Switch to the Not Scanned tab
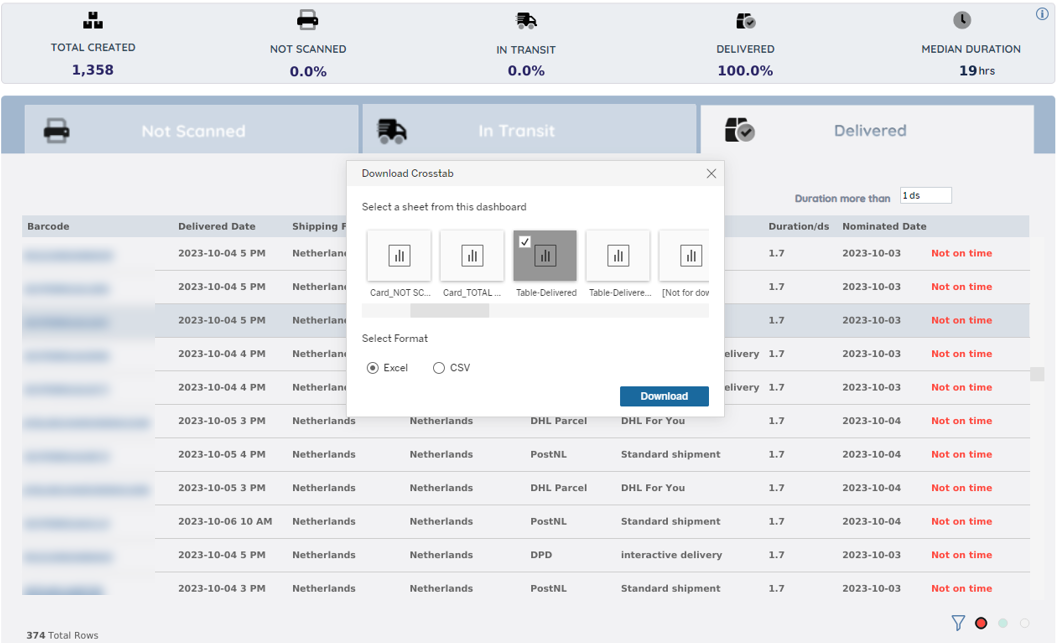 coord(192,130)
